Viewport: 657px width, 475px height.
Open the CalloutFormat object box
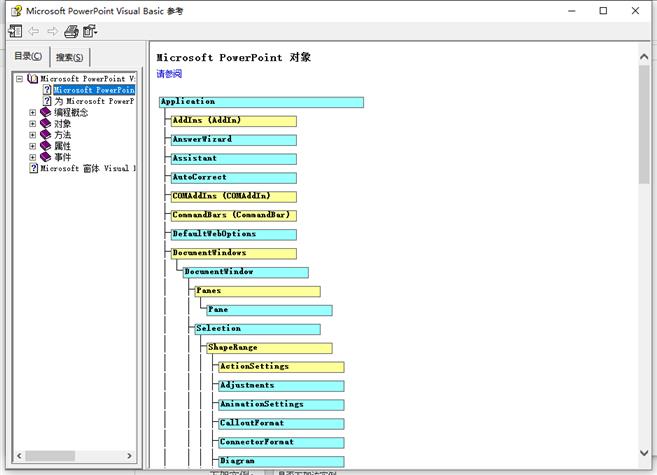pyautogui.click(x=281, y=423)
